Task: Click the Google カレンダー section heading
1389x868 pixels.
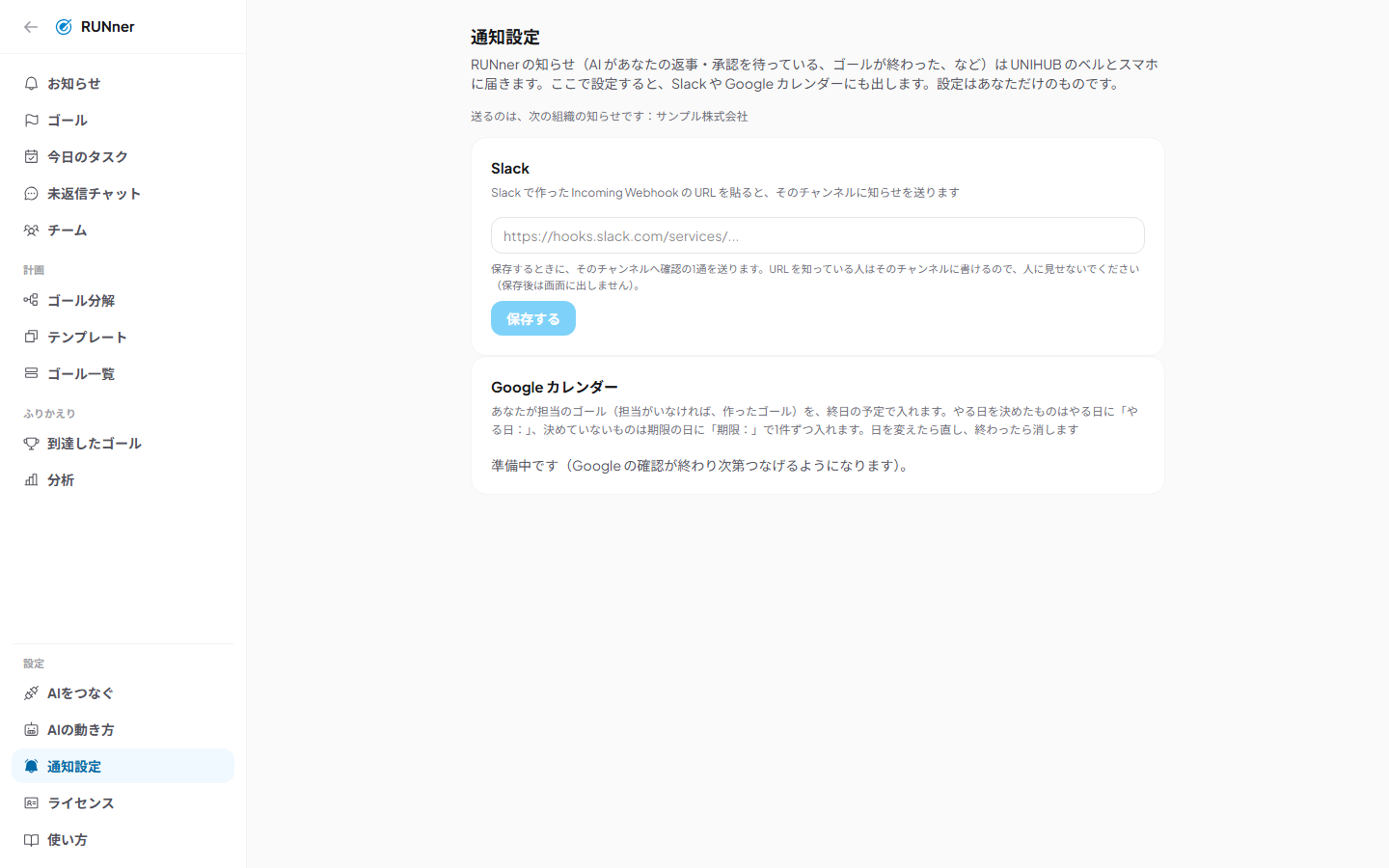Action: click(555, 388)
